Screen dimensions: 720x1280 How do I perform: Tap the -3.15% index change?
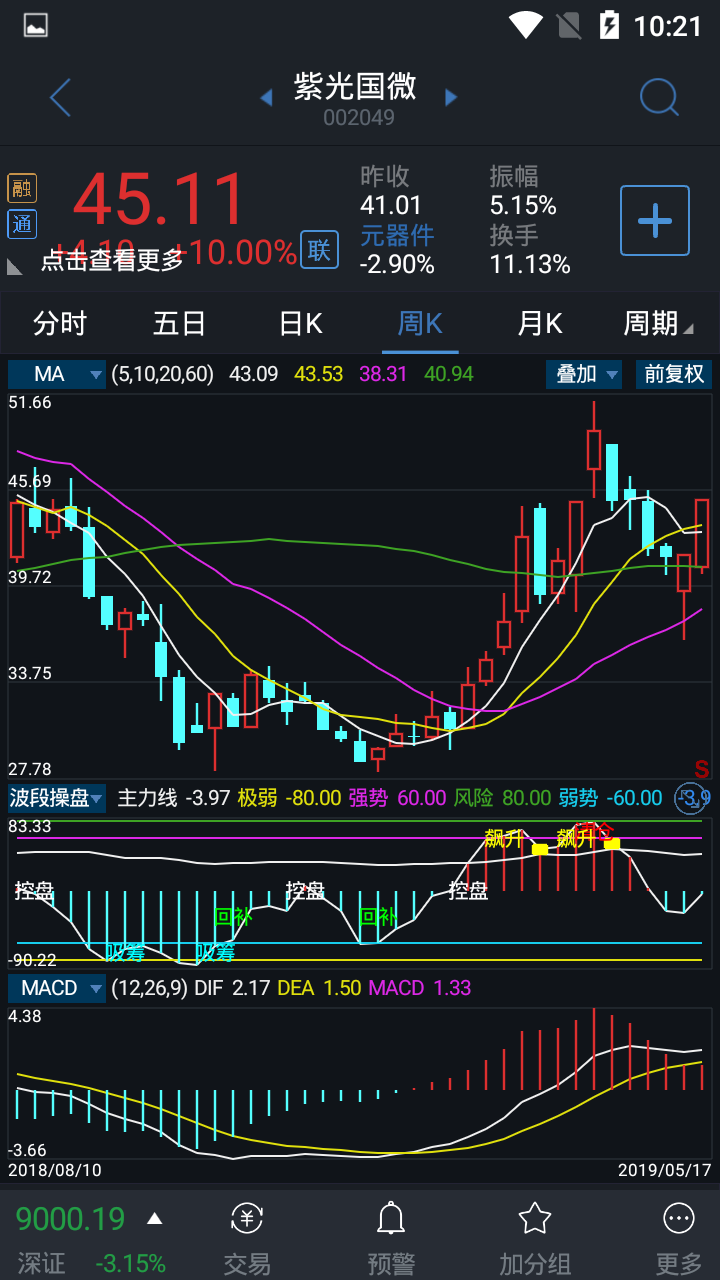[x=131, y=1263]
